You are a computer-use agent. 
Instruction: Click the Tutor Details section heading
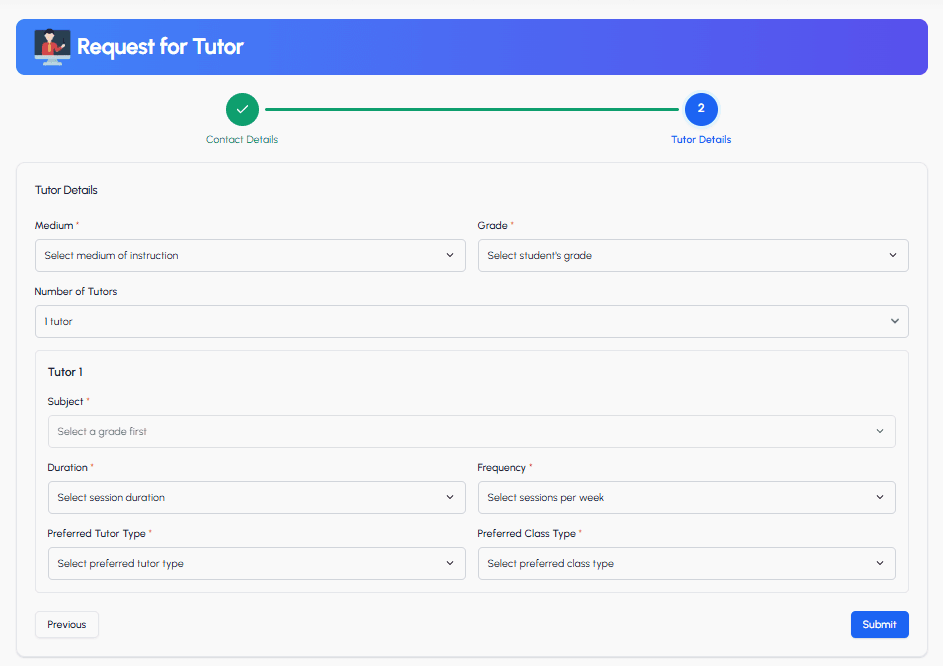66,190
